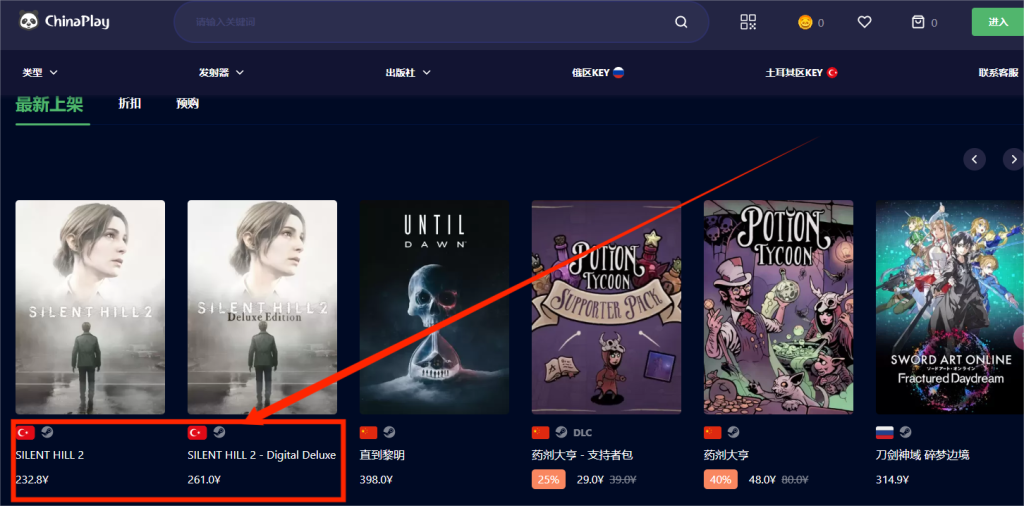Expand the 类型 dropdown menu
1024x506 pixels.
click(x=40, y=72)
